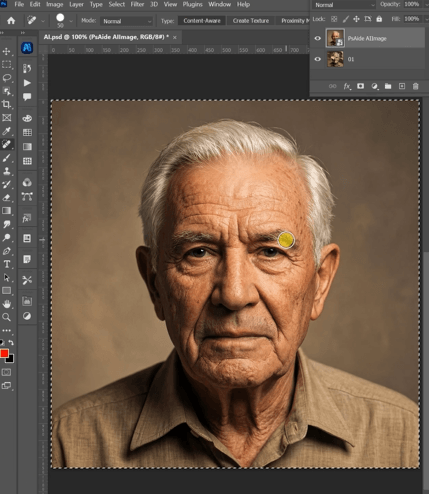Open the File menu
Image resolution: width=429 pixels, height=494 pixels.
19,4
